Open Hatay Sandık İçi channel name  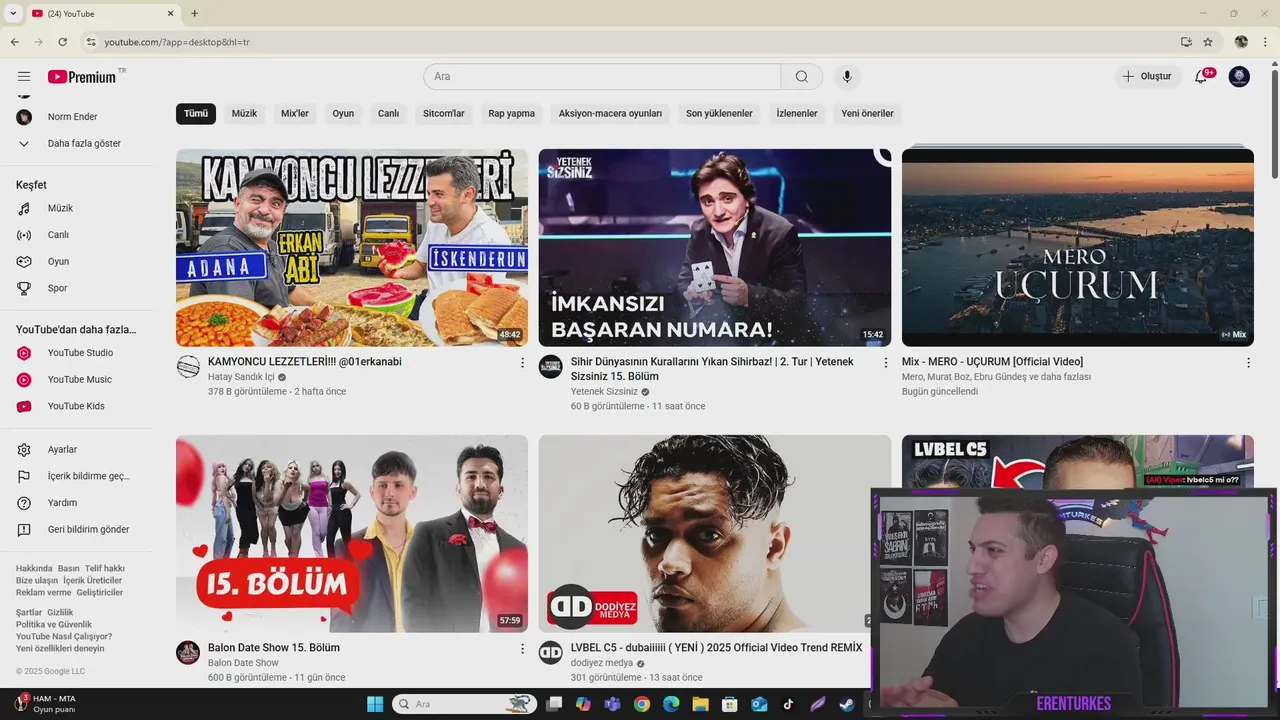tap(241, 377)
